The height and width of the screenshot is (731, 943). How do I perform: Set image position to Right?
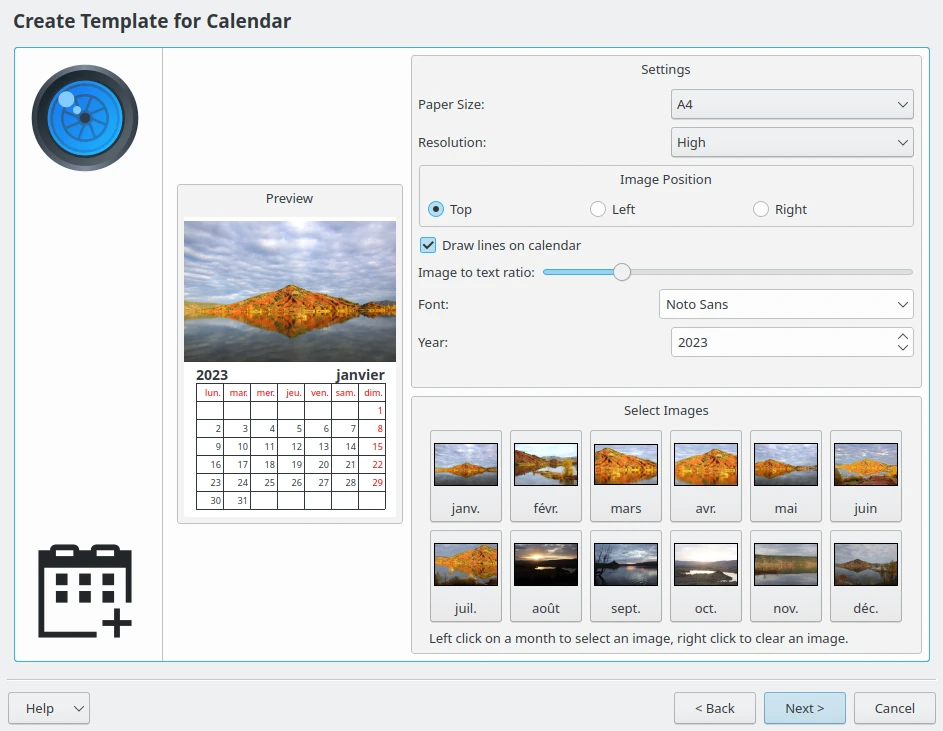click(x=761, y=209)
